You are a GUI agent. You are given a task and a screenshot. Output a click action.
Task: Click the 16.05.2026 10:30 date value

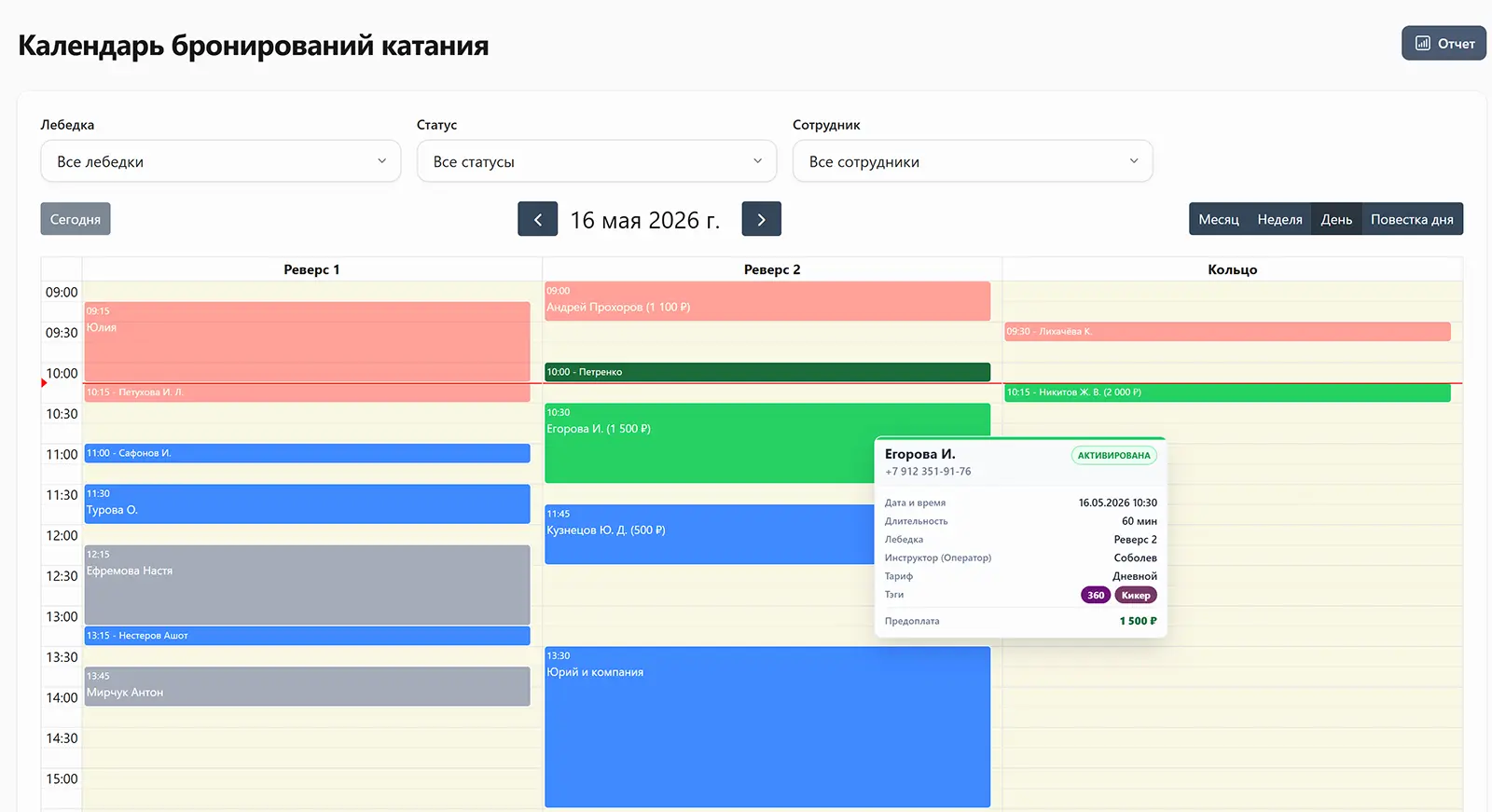[x=1118, y=502]
